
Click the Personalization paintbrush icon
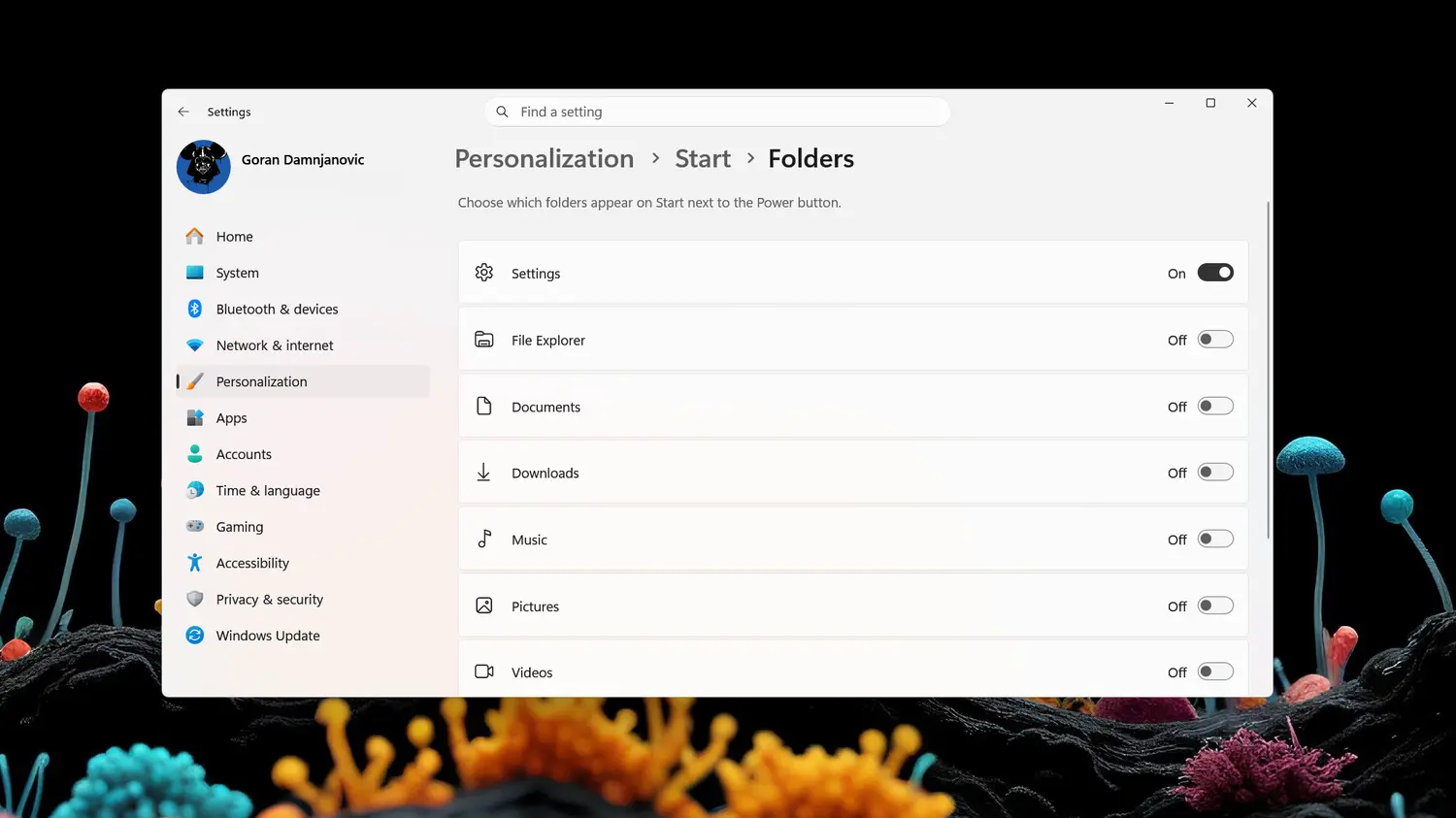[x=195, y=381]
